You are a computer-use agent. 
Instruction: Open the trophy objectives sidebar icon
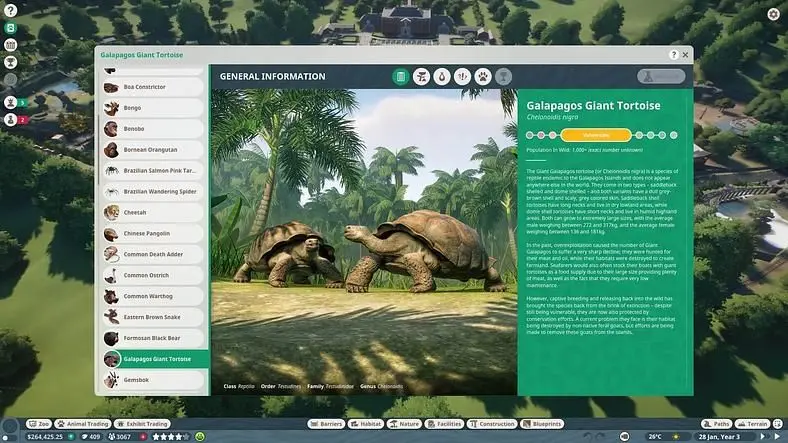(10, 62)
